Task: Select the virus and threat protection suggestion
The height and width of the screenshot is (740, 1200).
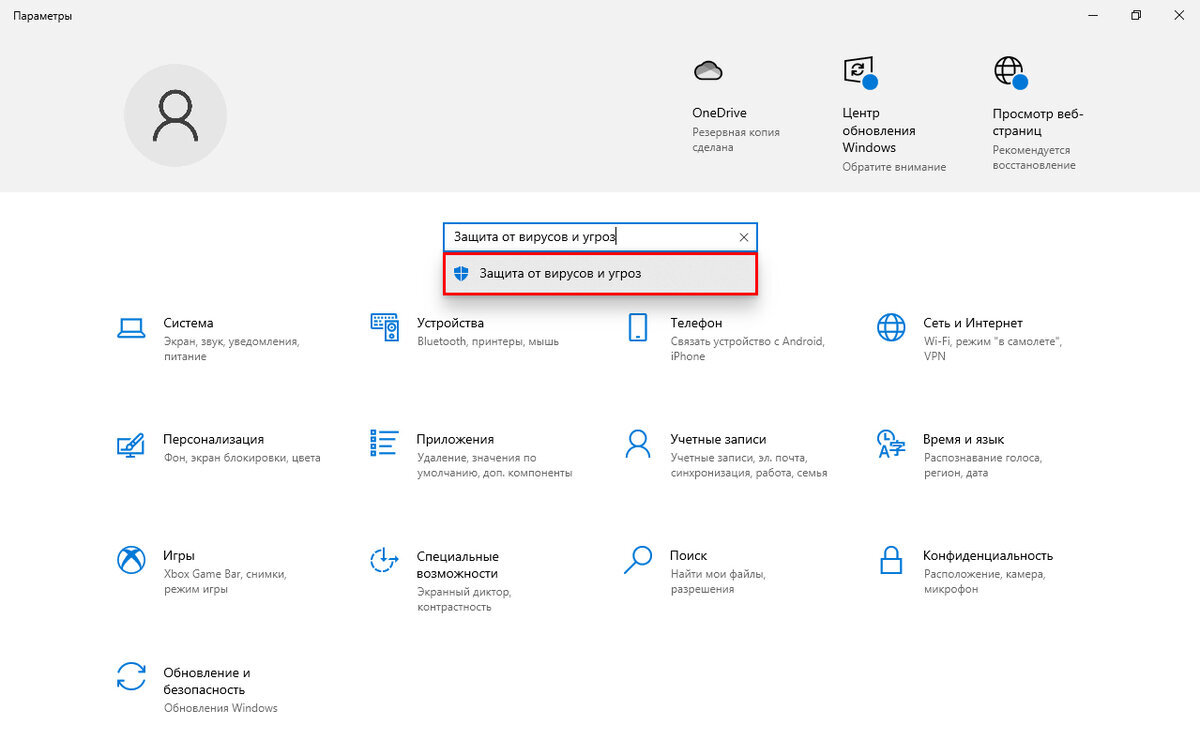Action: 600,273
